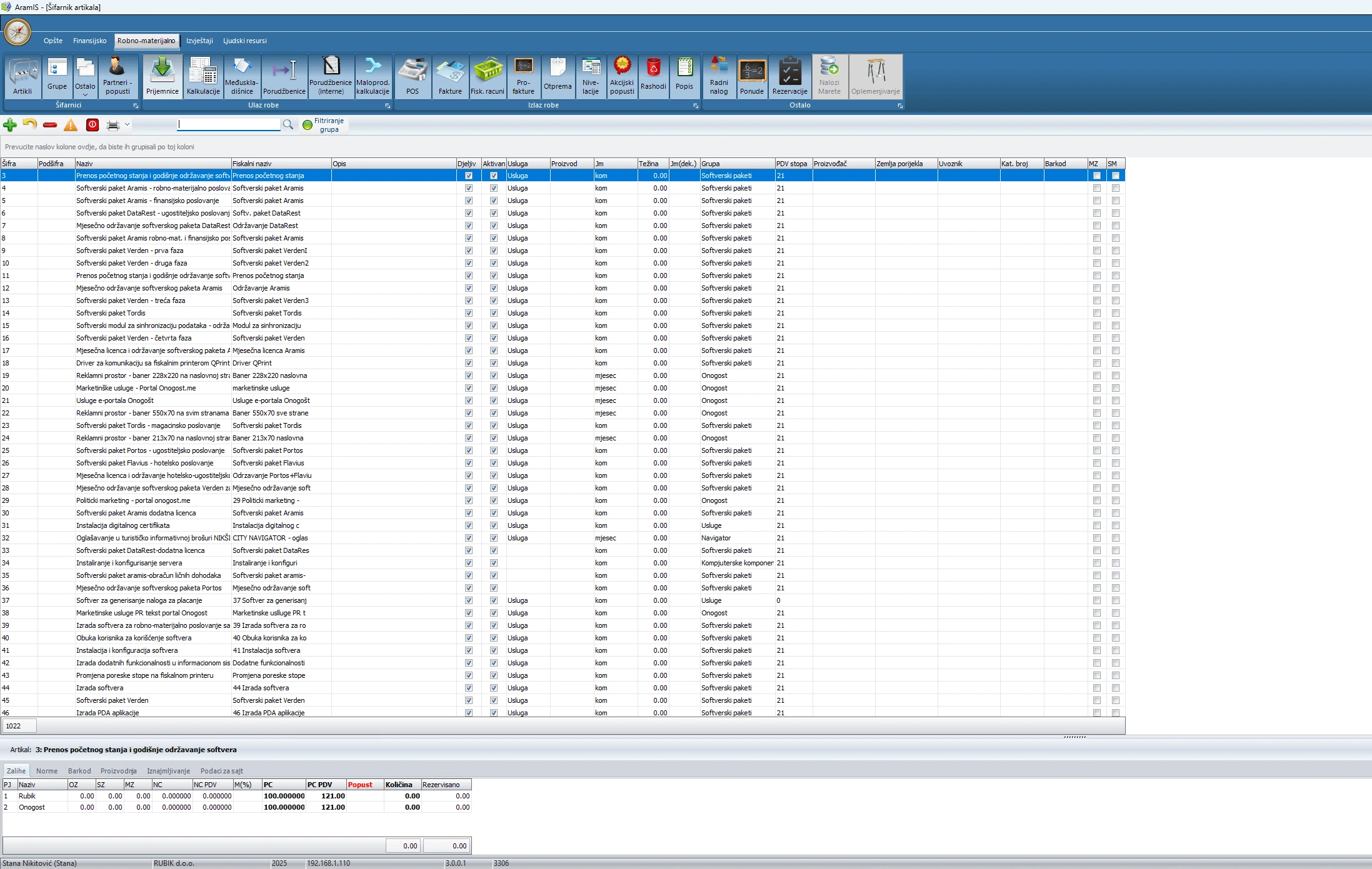This screenshot has width=1372, height=869.
Task: Open the Rashodi recycle bin icon
Action: click(x=653, y=76)
